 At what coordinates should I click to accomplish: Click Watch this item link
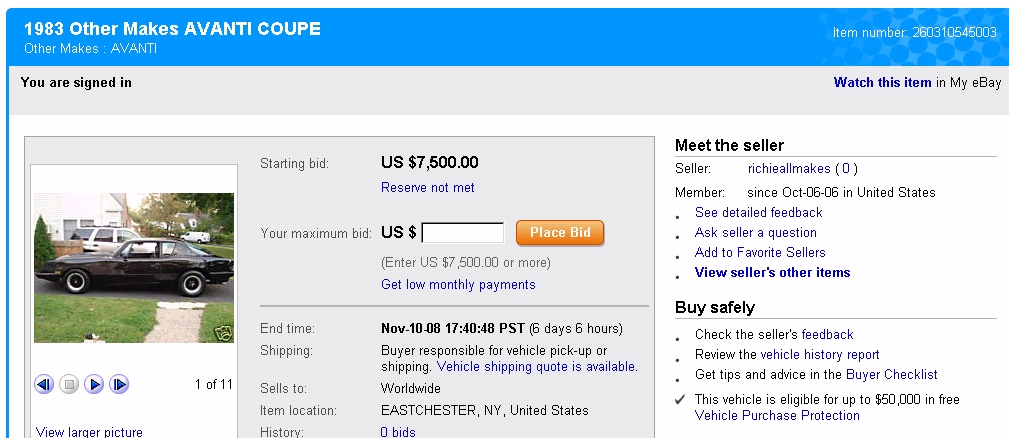tap(882, 83)
